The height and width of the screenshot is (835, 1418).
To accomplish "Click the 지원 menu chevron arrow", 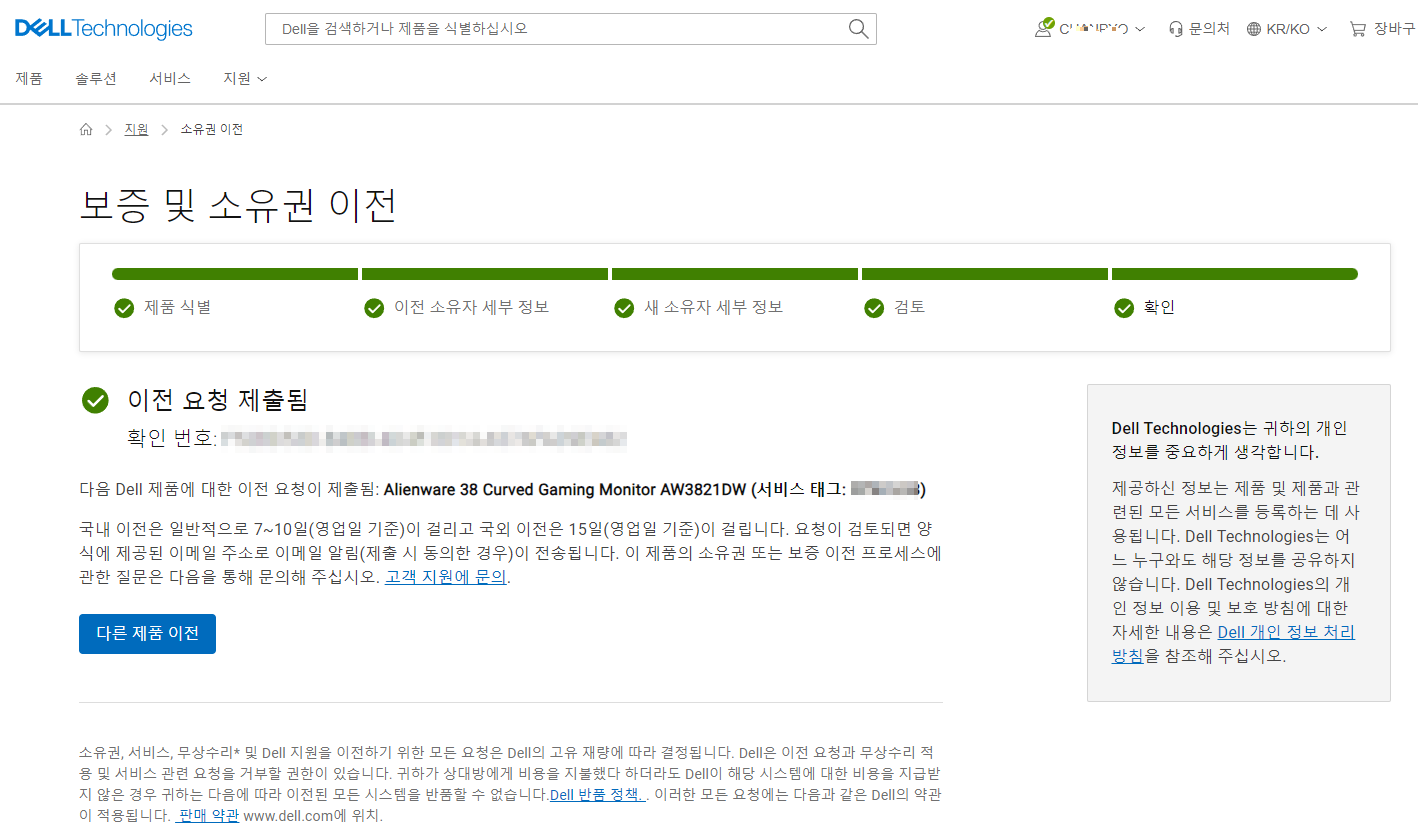I will (262, 79).
